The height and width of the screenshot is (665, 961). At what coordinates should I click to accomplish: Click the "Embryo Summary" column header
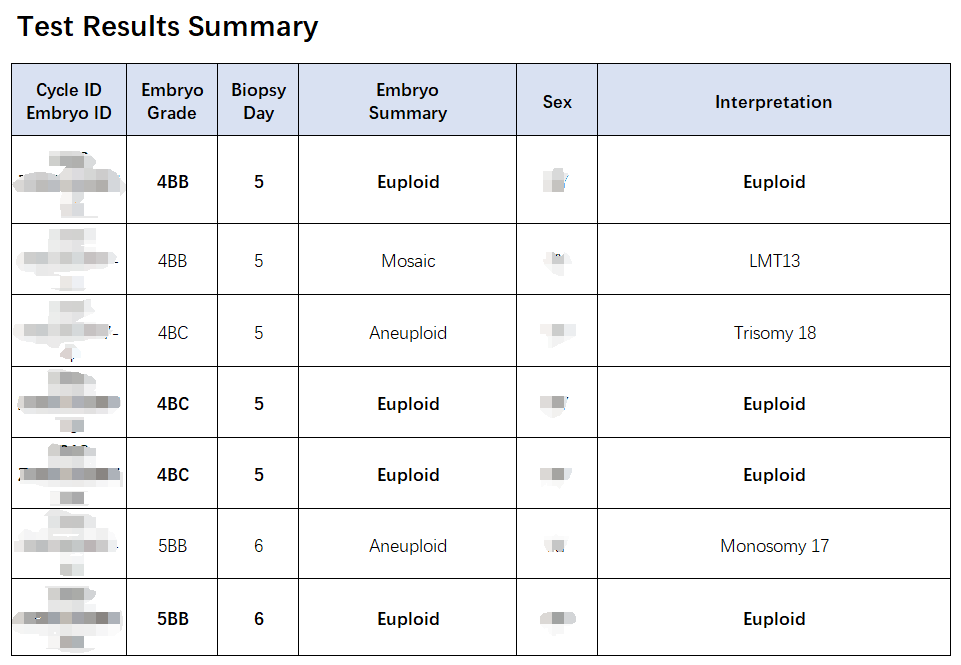[x=407, y=101]
